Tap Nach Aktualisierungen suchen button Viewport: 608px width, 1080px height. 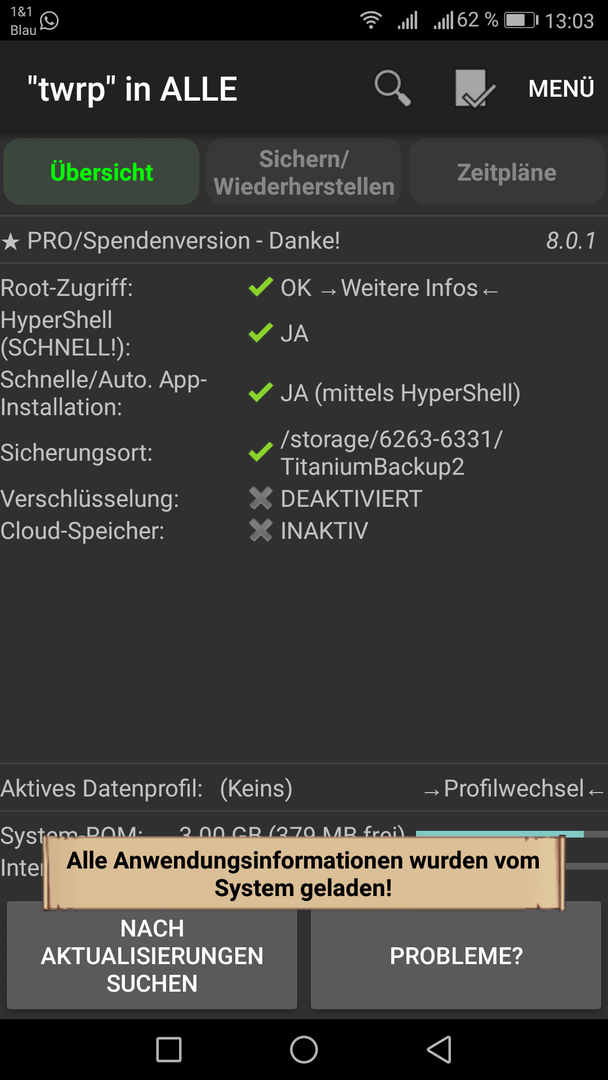(152, 956)
